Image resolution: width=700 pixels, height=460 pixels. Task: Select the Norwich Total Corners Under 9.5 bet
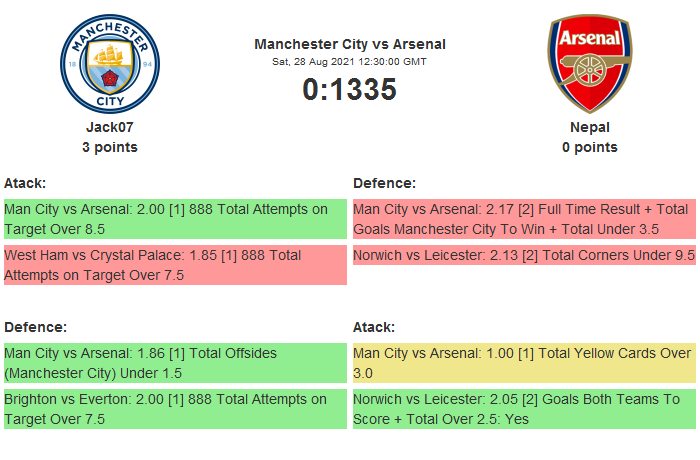click(x=524, y=255)
